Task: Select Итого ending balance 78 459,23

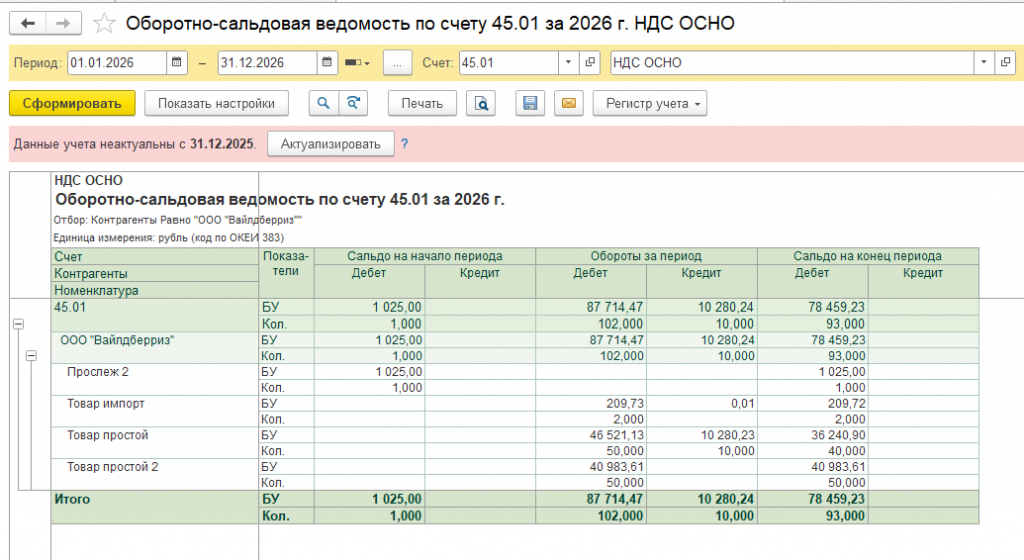Action: (812, 499)
